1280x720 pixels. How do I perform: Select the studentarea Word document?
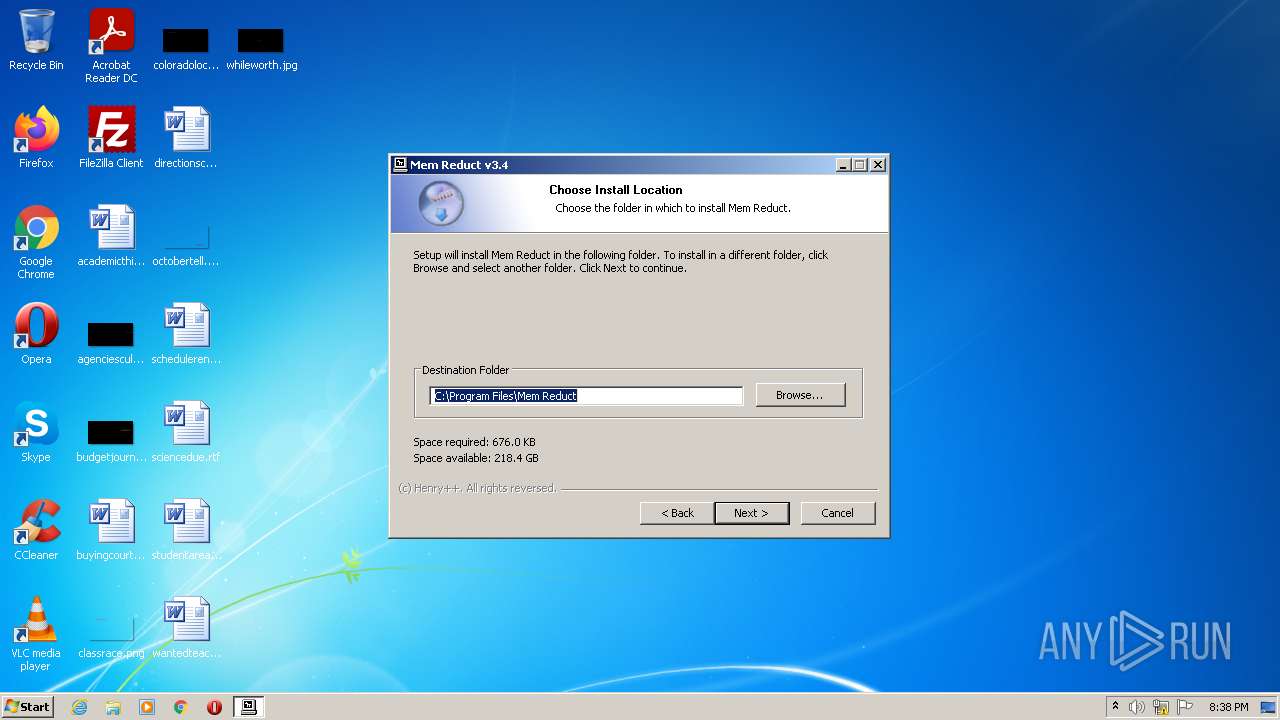pyautogui.click(x=186, y=530)
